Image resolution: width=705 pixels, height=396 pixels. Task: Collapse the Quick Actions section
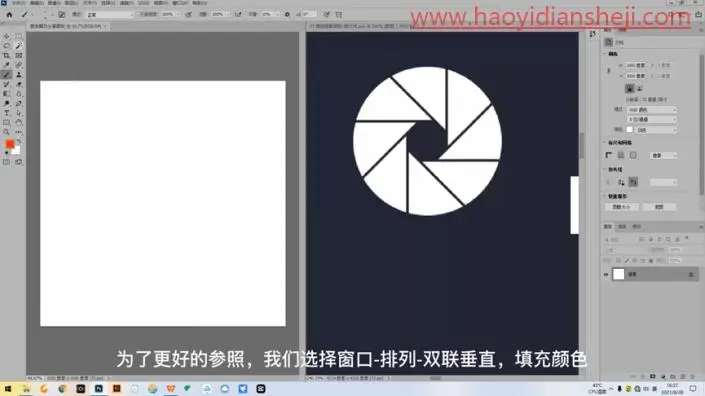coord(605,196)
